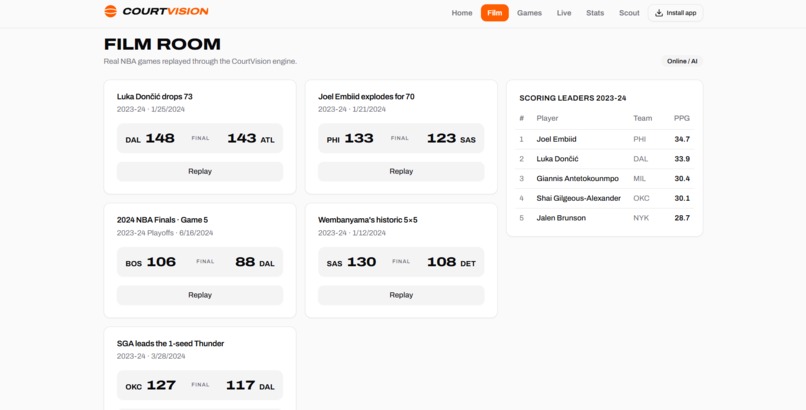Replay the Joel Embiid explodes for 70 game
Image resolution: width=806 pixels, height=410 pixels.
(401, 172)
